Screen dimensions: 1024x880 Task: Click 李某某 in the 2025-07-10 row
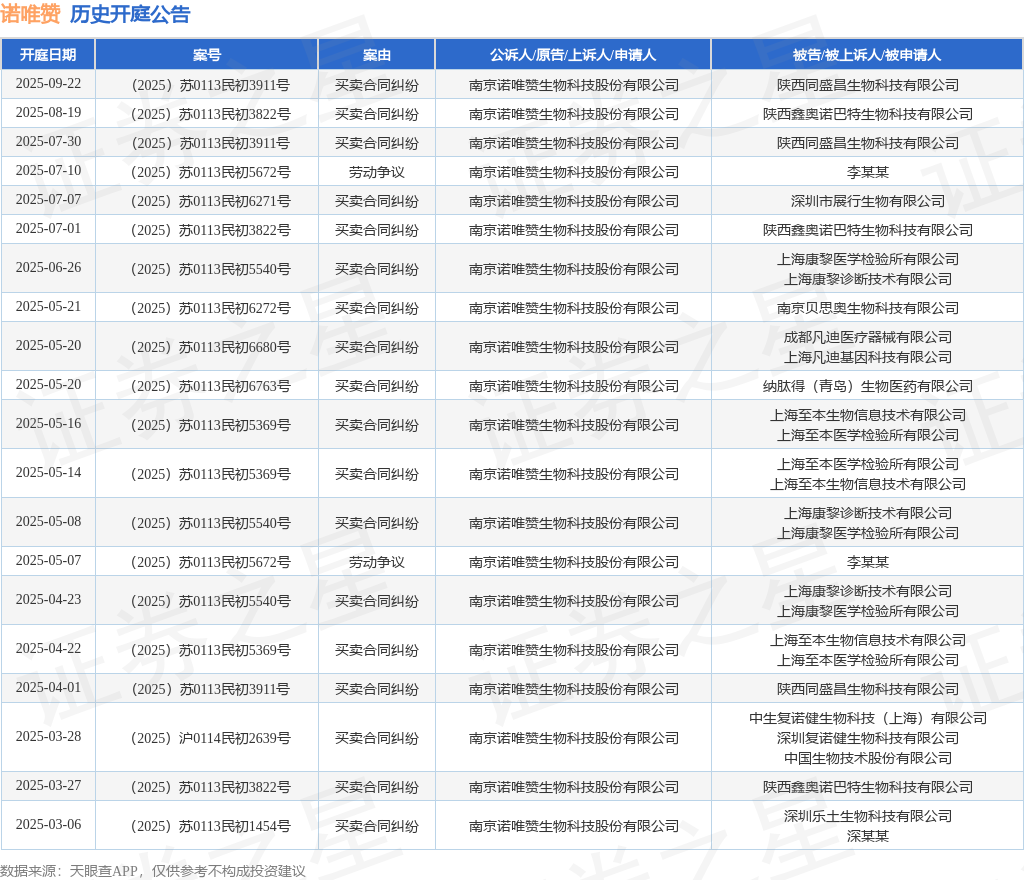point(867,172)
